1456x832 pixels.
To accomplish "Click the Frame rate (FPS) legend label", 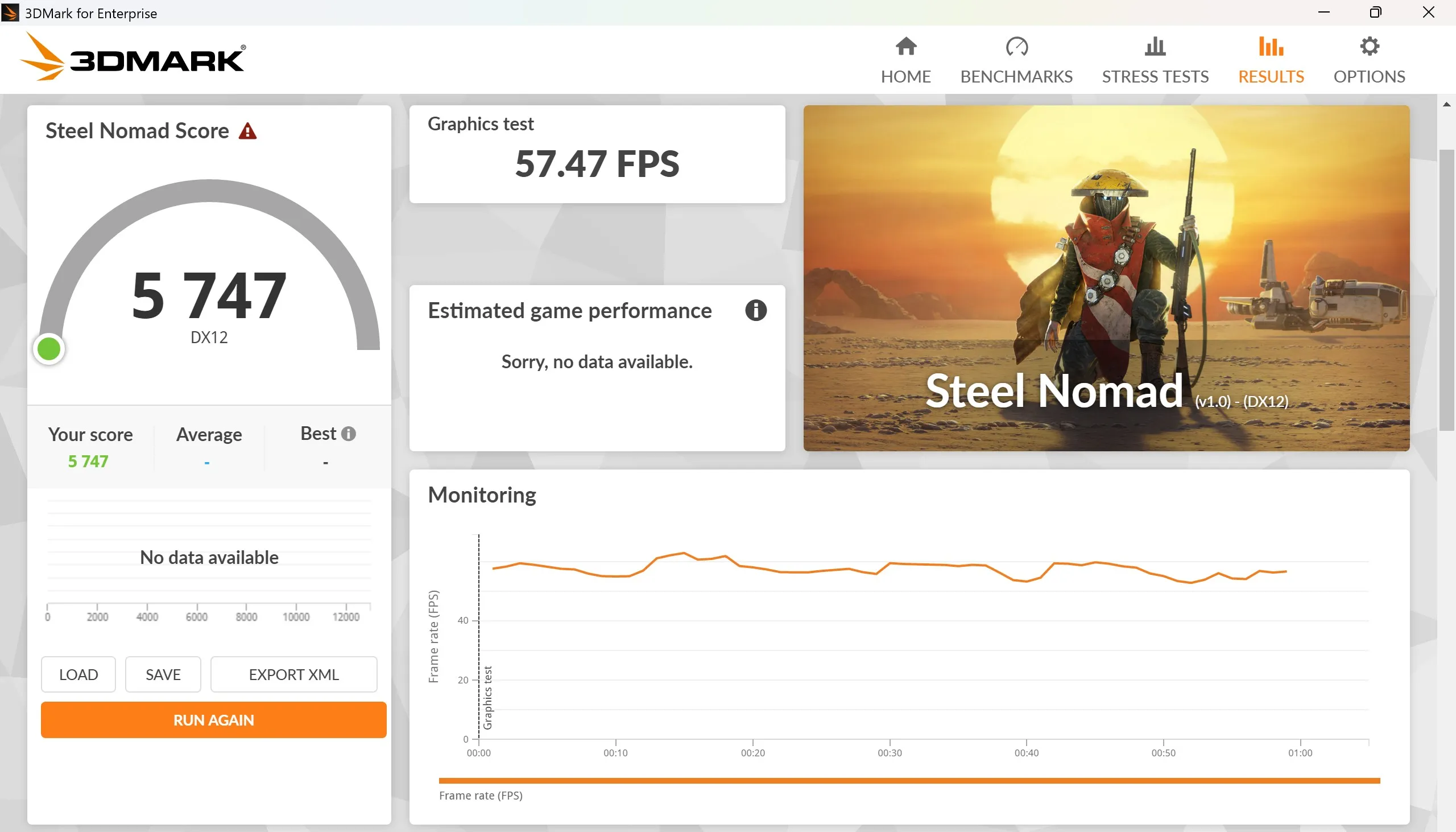I will pos(480,796).
